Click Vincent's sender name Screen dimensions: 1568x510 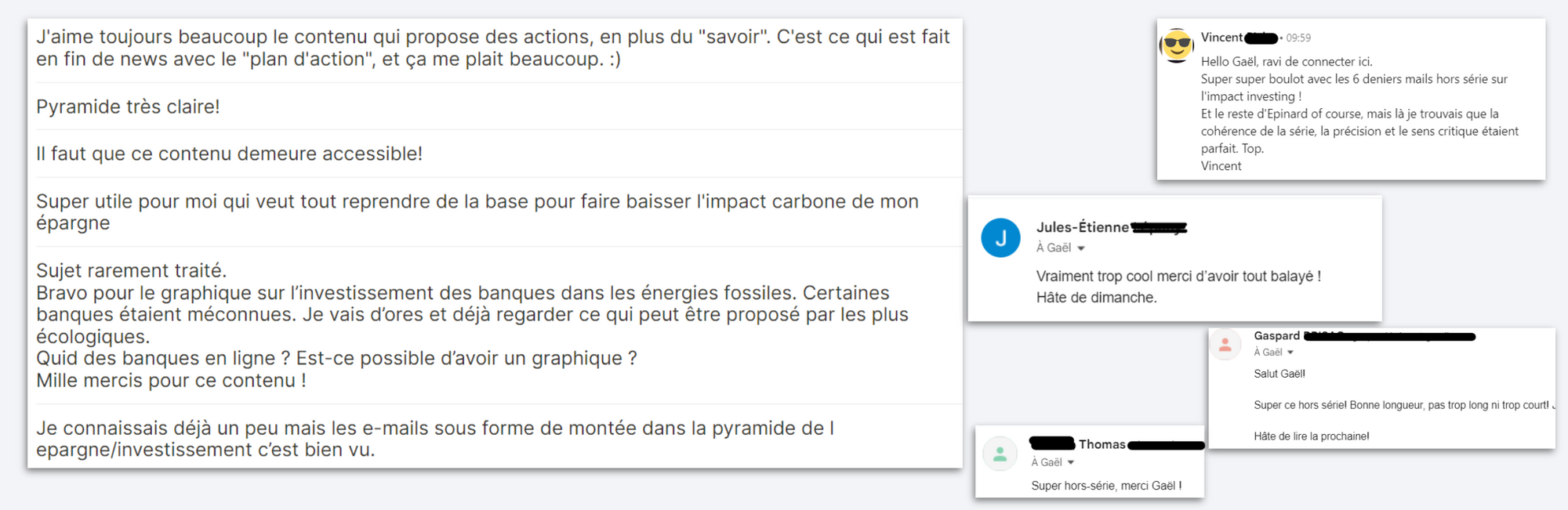tap(1221, 38)
